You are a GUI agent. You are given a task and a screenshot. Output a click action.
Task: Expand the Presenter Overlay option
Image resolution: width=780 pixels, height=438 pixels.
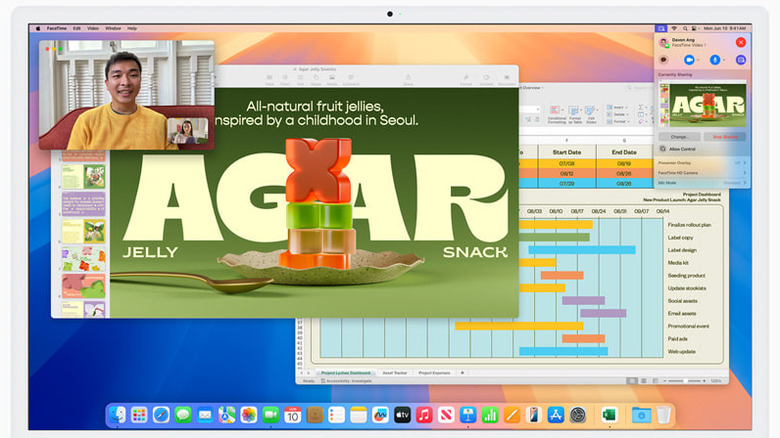(742, 162)
